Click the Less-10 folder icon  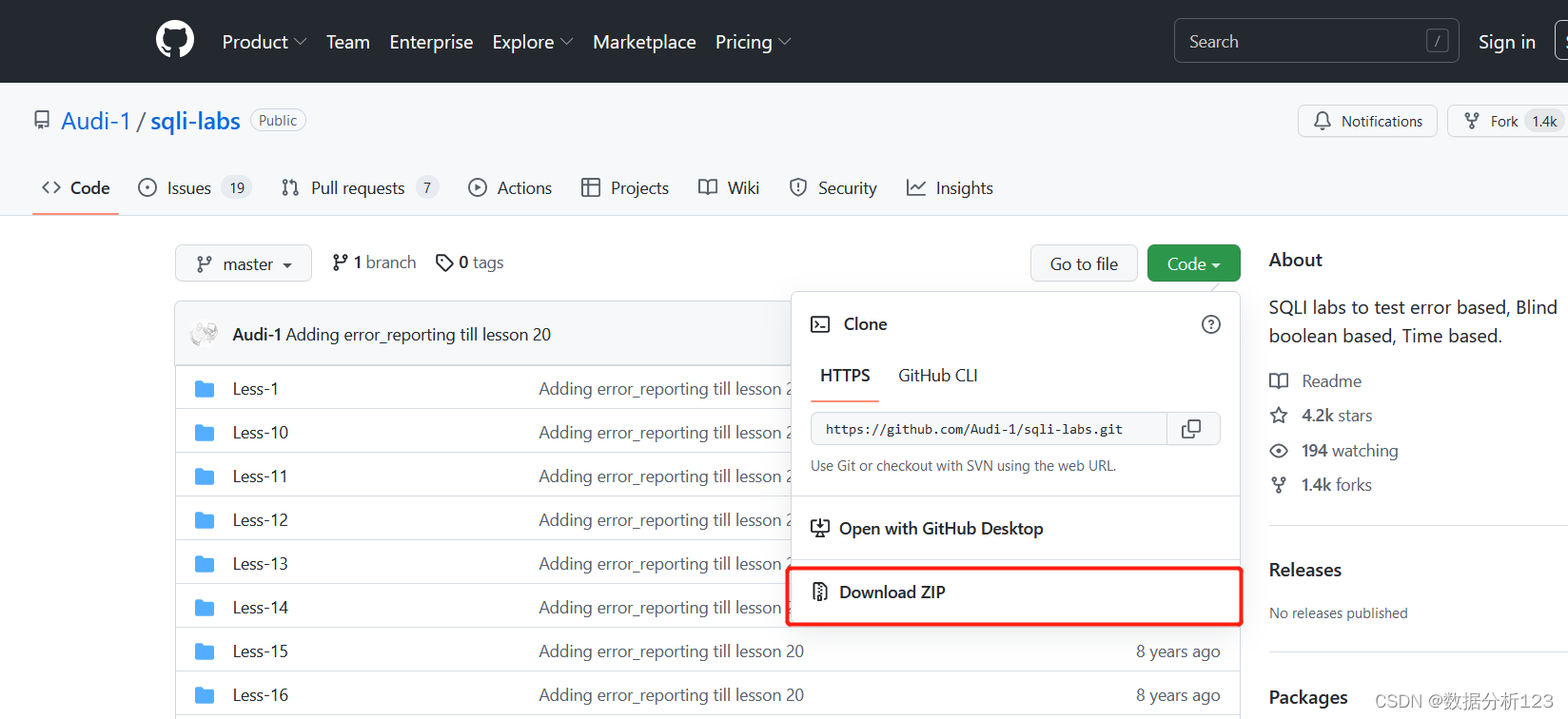coord(205,433)
